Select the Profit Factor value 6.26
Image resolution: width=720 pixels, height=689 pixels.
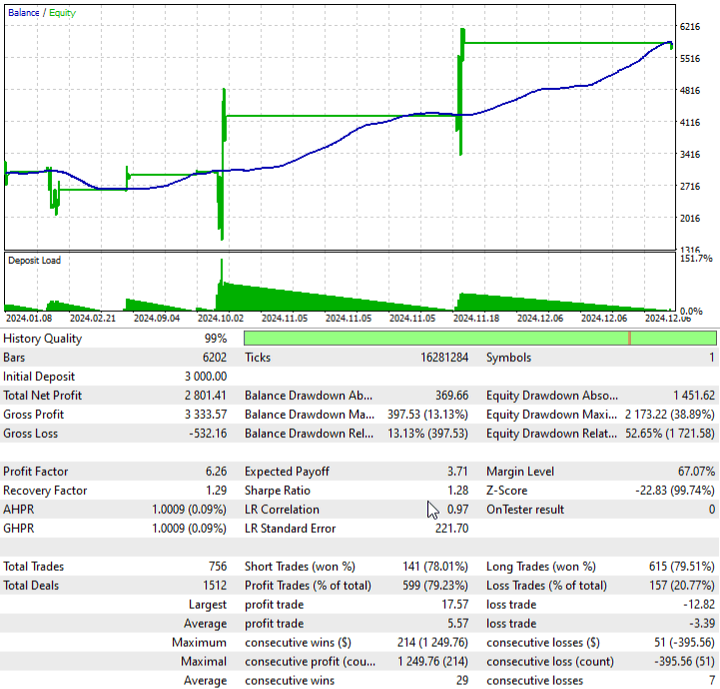click(216, 471)
